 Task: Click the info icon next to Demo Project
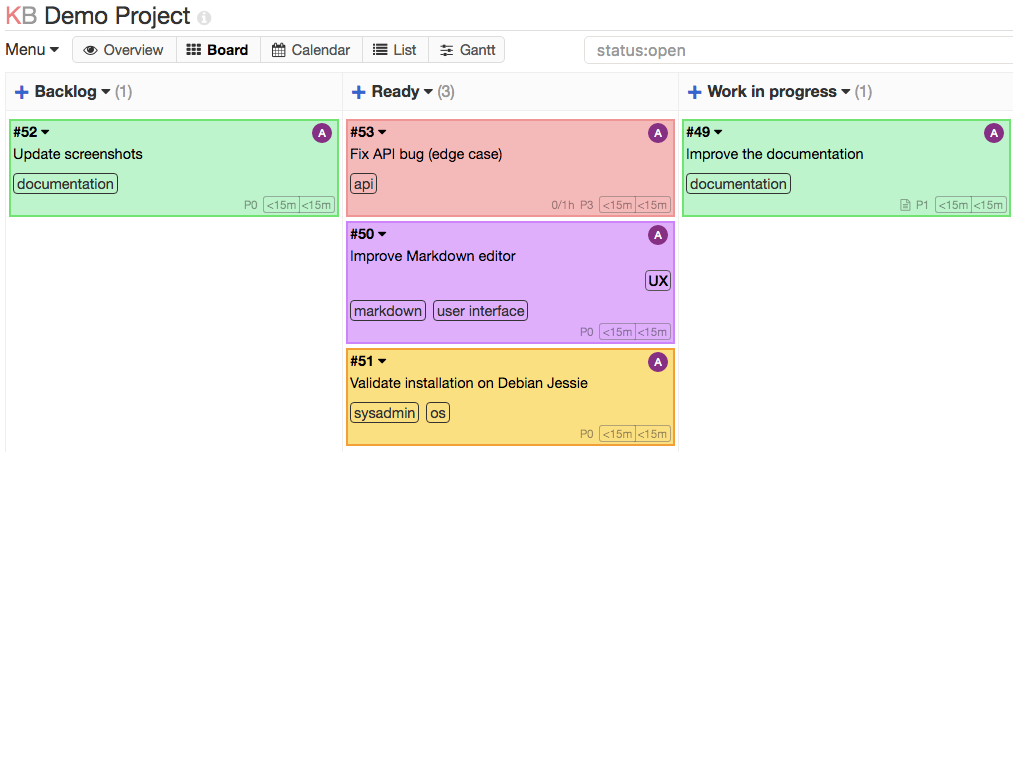coord(204,18)
